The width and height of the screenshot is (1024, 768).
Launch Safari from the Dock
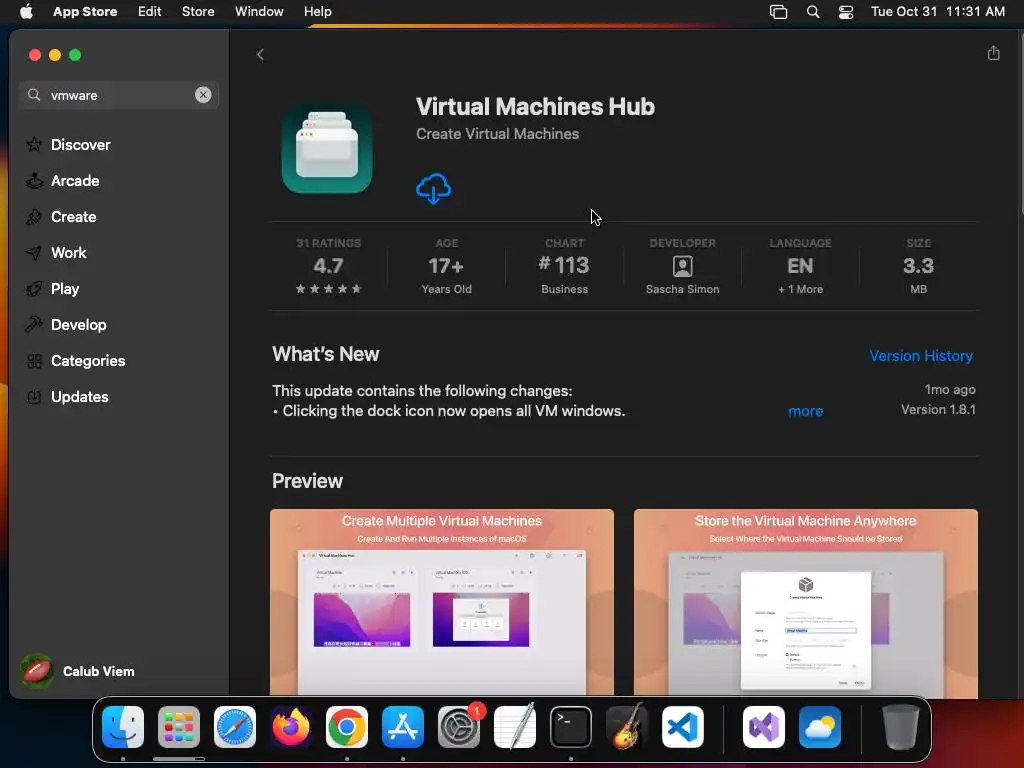pos(235,727)
